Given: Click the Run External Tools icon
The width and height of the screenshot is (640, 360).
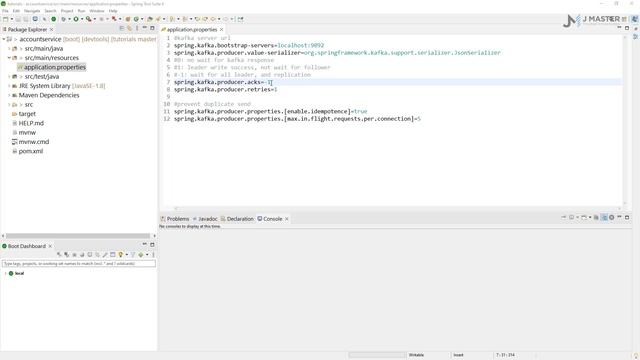Looking at the screenshot, I should coord(89,19).
